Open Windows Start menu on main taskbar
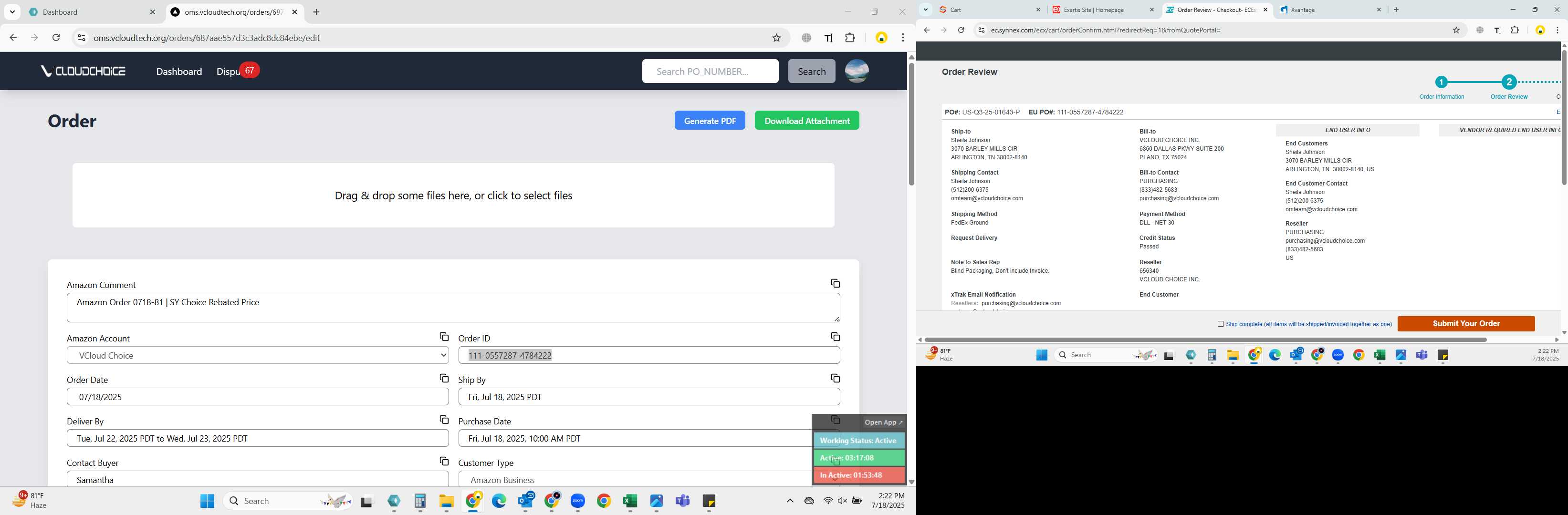 point(207,501)
